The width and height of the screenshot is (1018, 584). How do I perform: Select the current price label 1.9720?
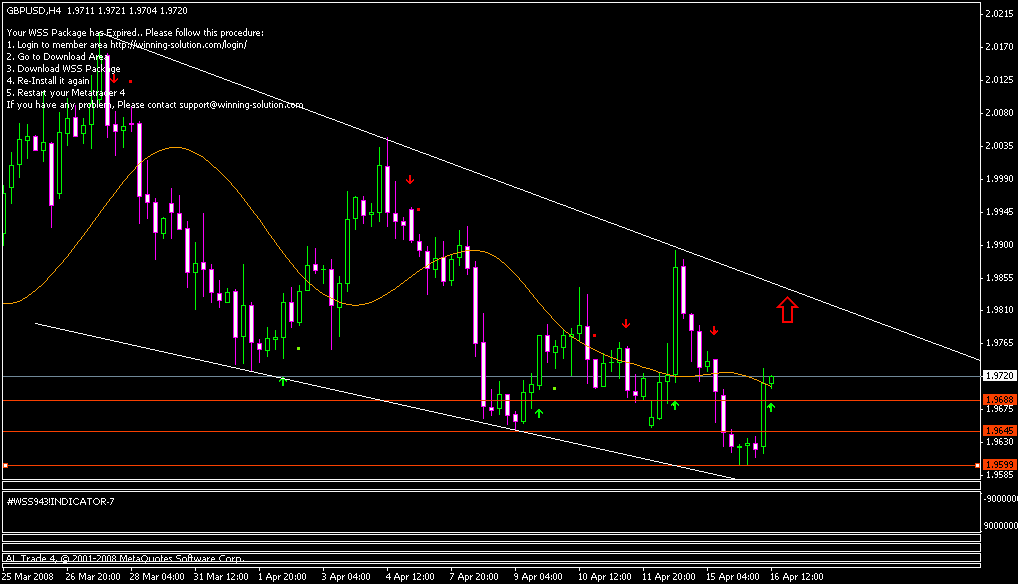click(x=997, y=376)
